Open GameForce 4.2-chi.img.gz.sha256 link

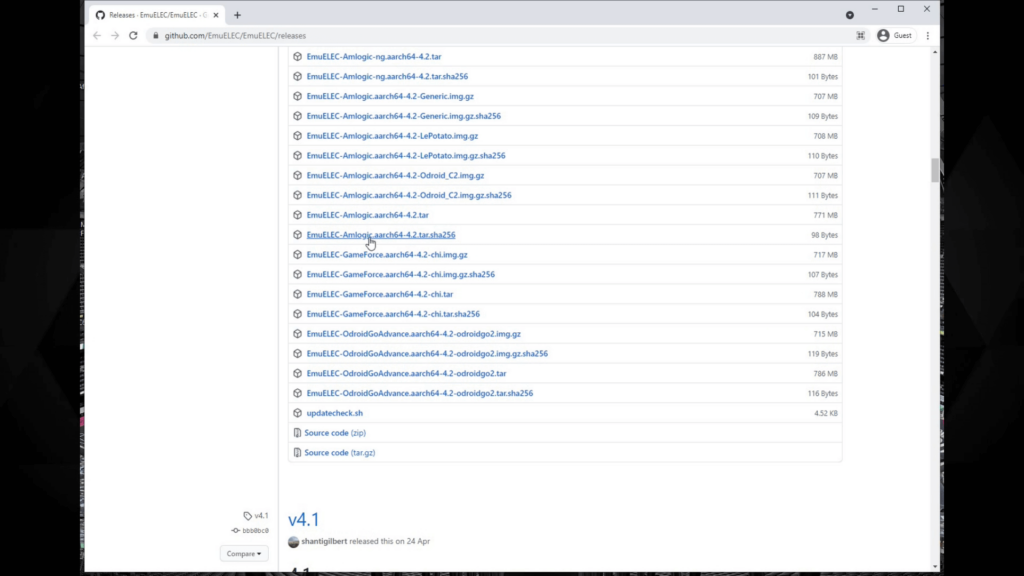(x=400, y=274)
